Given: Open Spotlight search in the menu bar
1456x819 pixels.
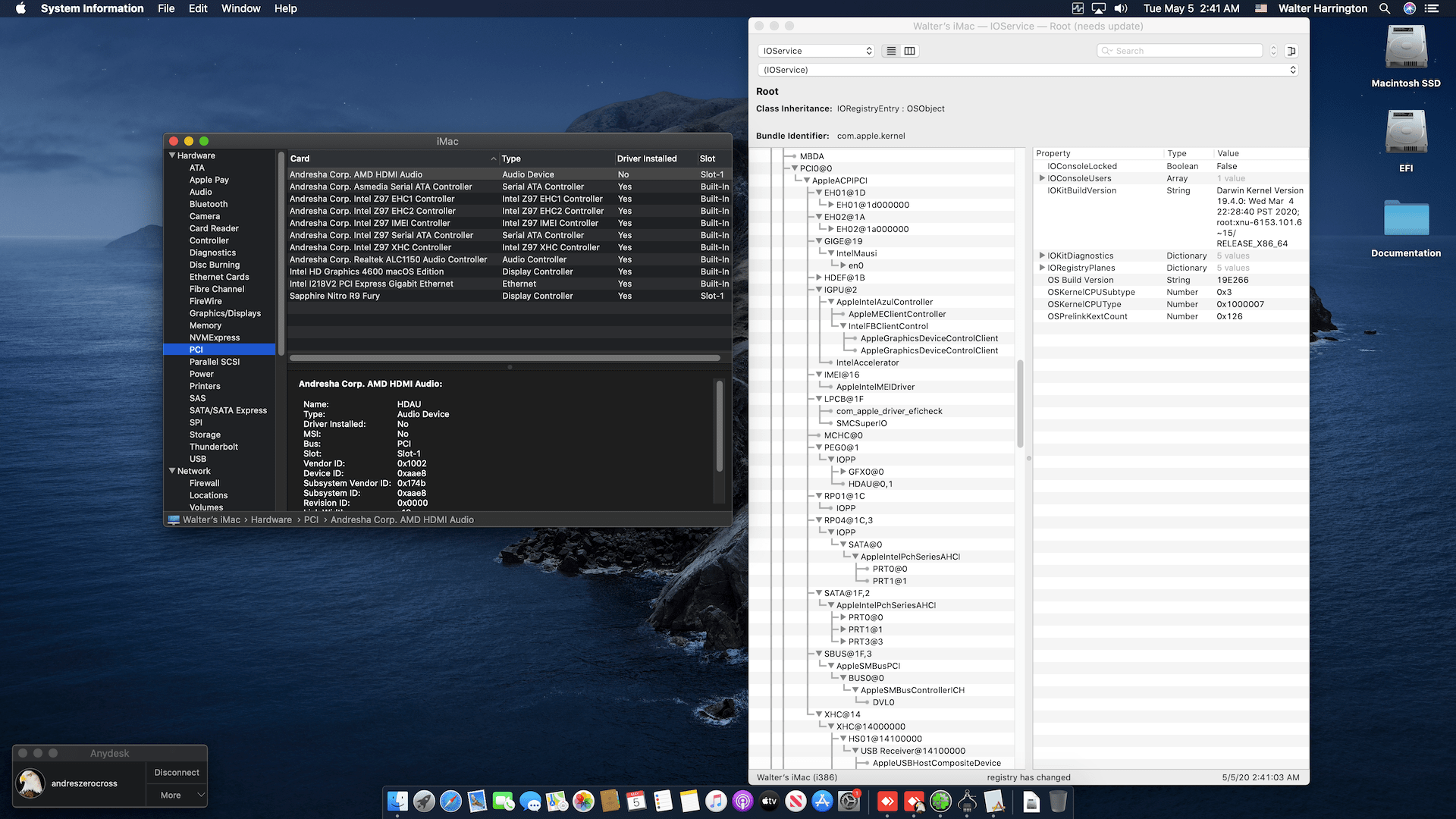Looking at the screenshot, I should [x=1385, y=8].
